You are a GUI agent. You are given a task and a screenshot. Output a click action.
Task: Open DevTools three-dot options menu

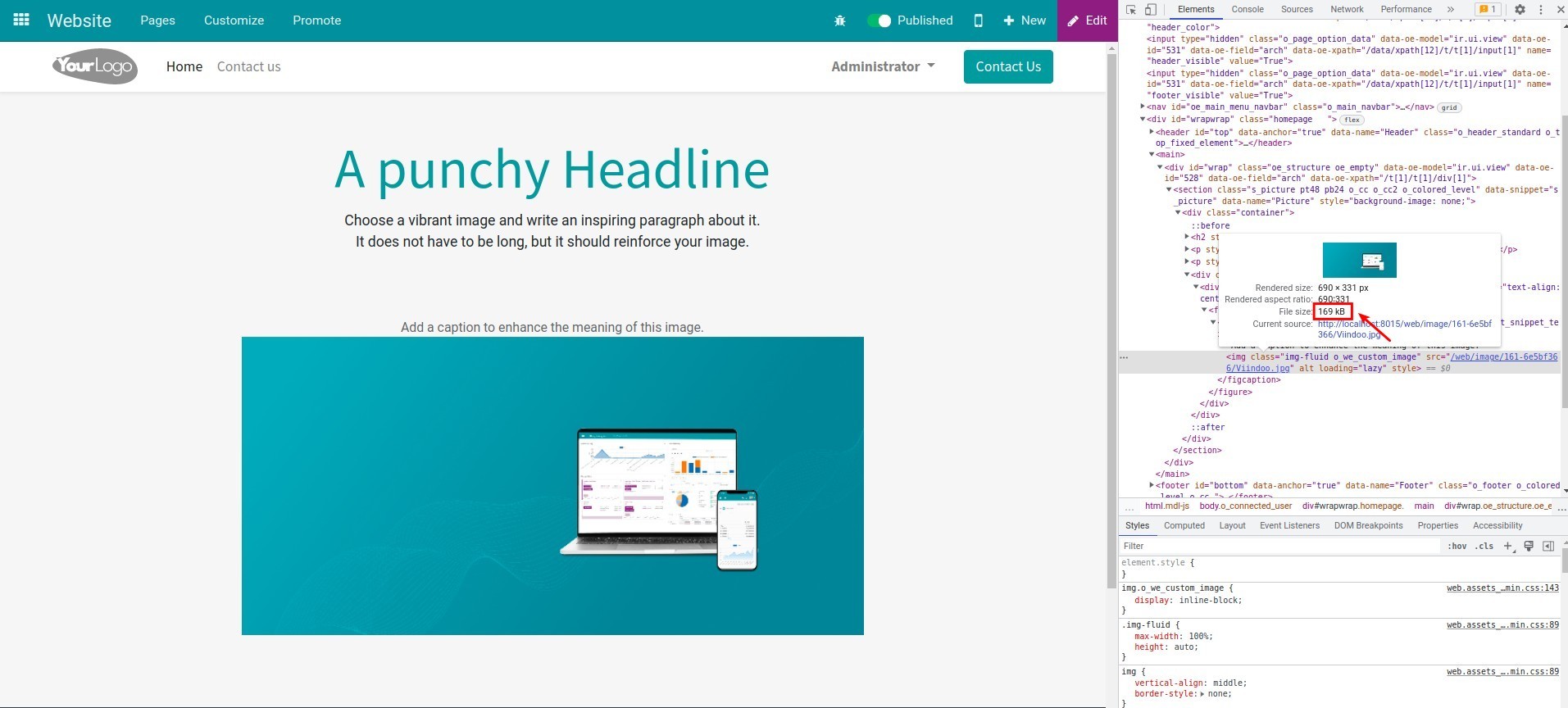tap(1540, 10)
